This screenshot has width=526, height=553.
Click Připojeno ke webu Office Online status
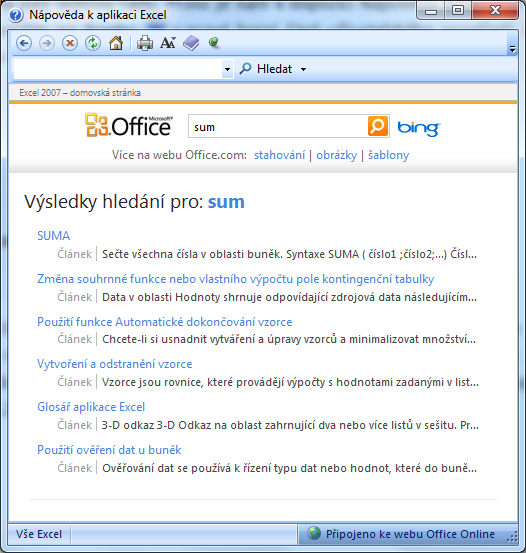tap(410, 534)
